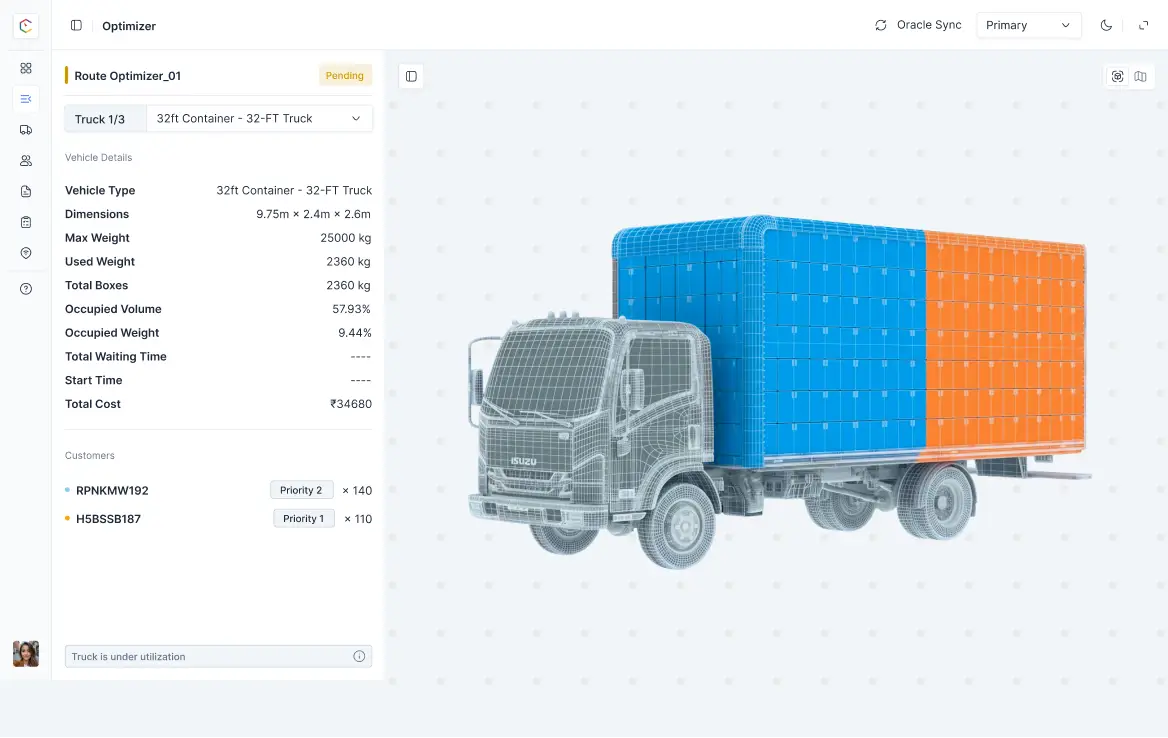Enter fullscreen with the expand icon
1168x738 pixels.
(x=1143, y=26)
